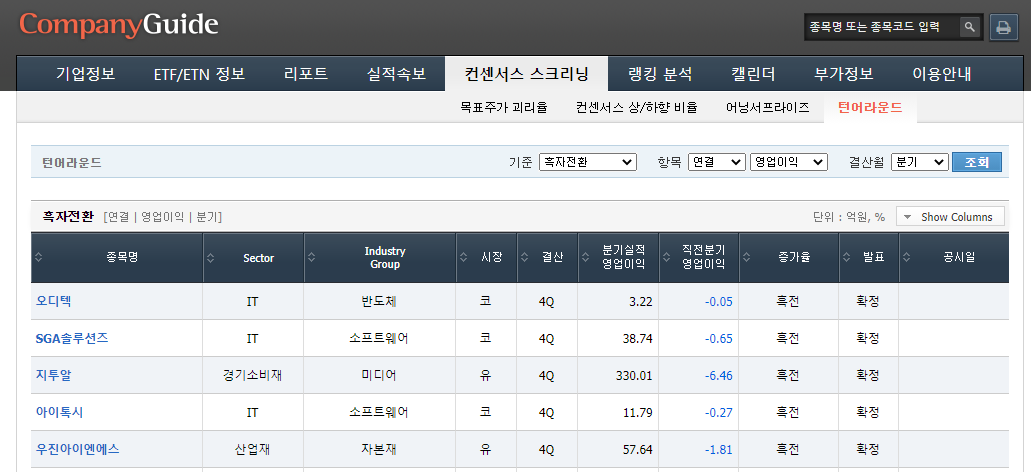The image size is (1031, 472).
Task: Sort by Industry Group column arrows
Action: 311,258
